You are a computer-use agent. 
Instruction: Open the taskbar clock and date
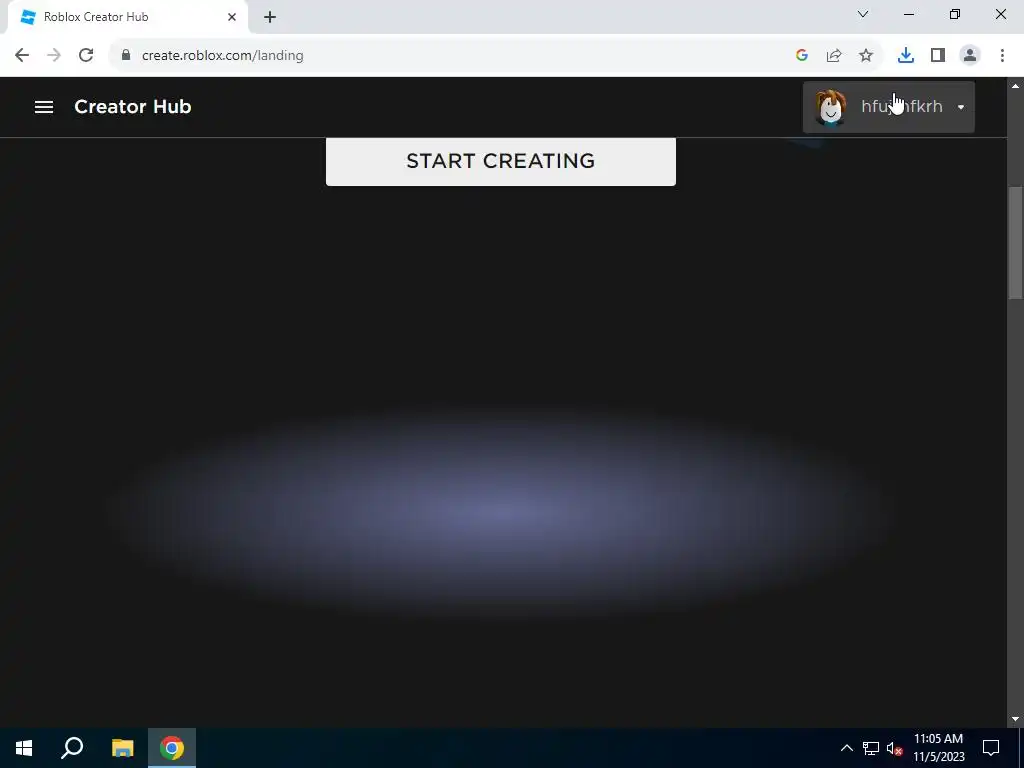pos(938,748)
